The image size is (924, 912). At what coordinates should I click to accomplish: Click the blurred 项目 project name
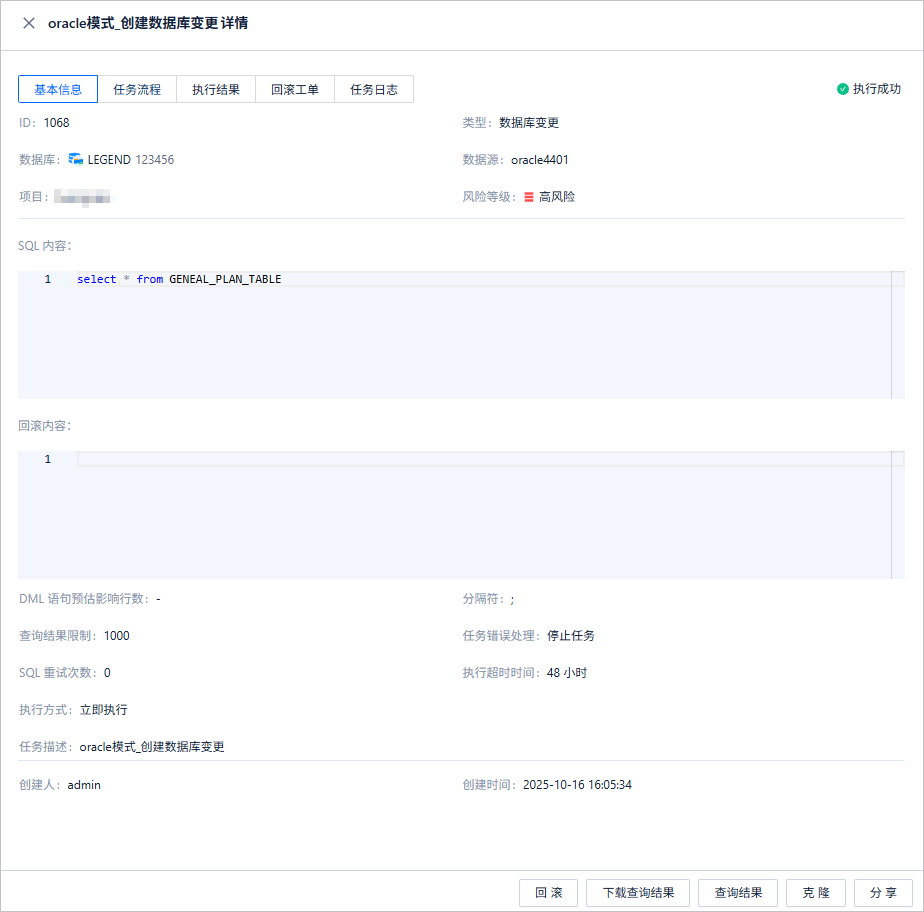click(x=82, y=197)
